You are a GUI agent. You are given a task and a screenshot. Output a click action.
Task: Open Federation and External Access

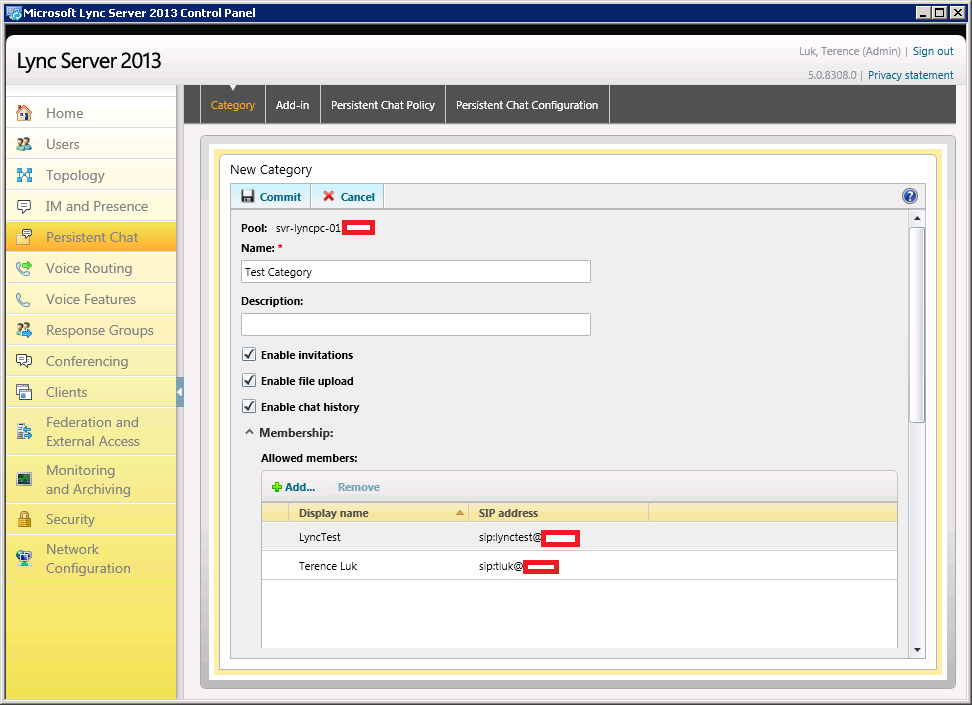pyautogui.click(x=91, y=432)
